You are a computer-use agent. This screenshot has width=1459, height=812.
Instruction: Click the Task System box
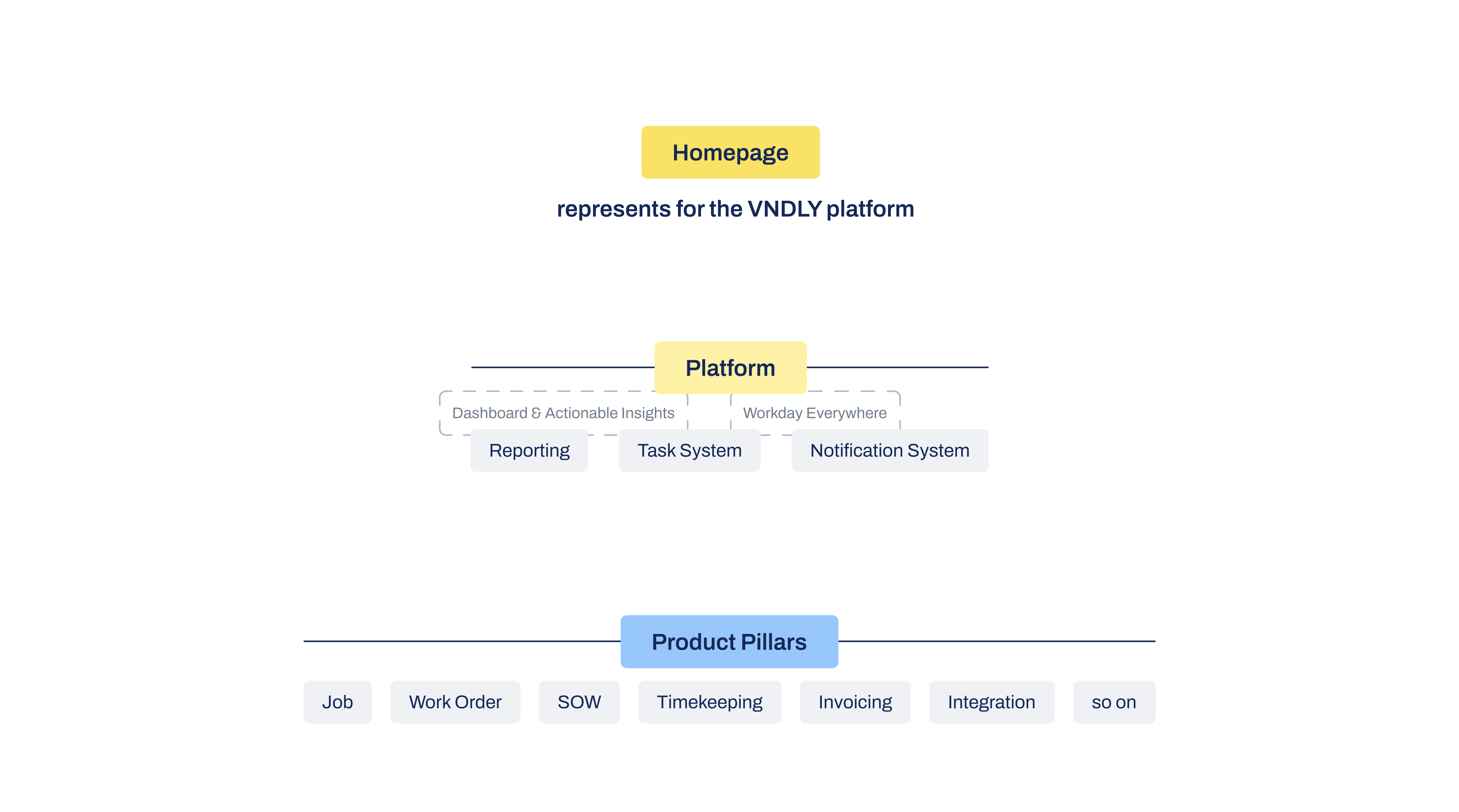click(689, 450)
